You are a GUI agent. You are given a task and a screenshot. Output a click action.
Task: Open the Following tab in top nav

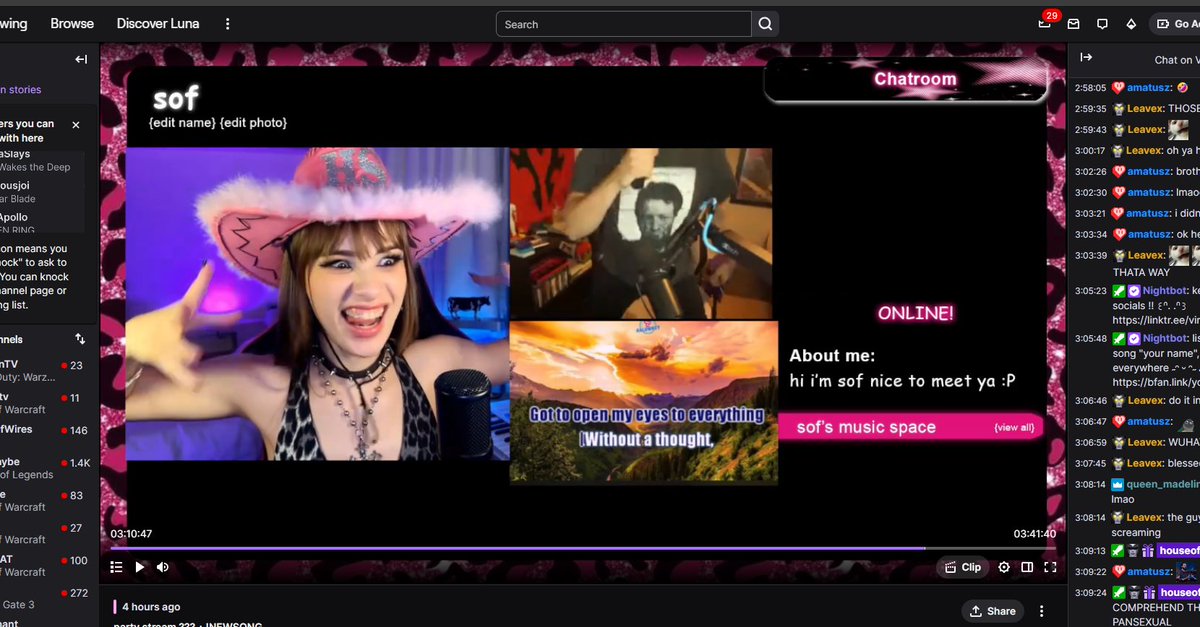14,23
